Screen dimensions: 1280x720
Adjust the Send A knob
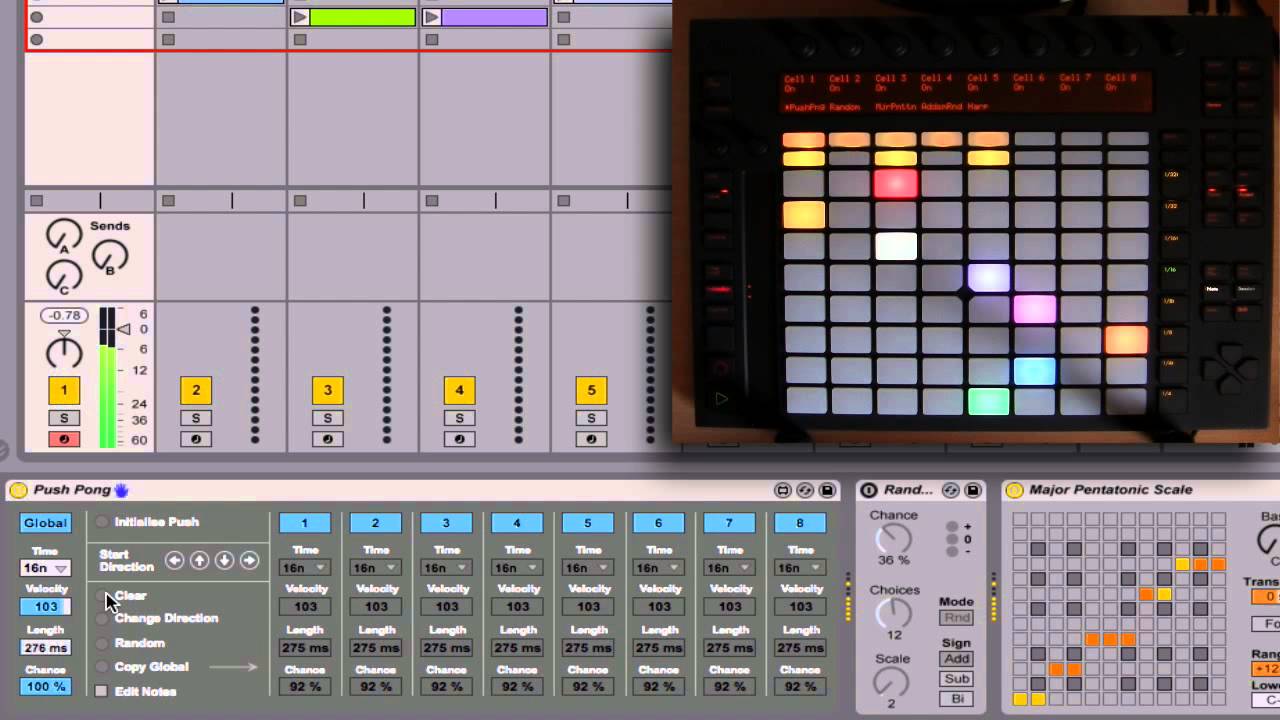(x=64, y=236)
